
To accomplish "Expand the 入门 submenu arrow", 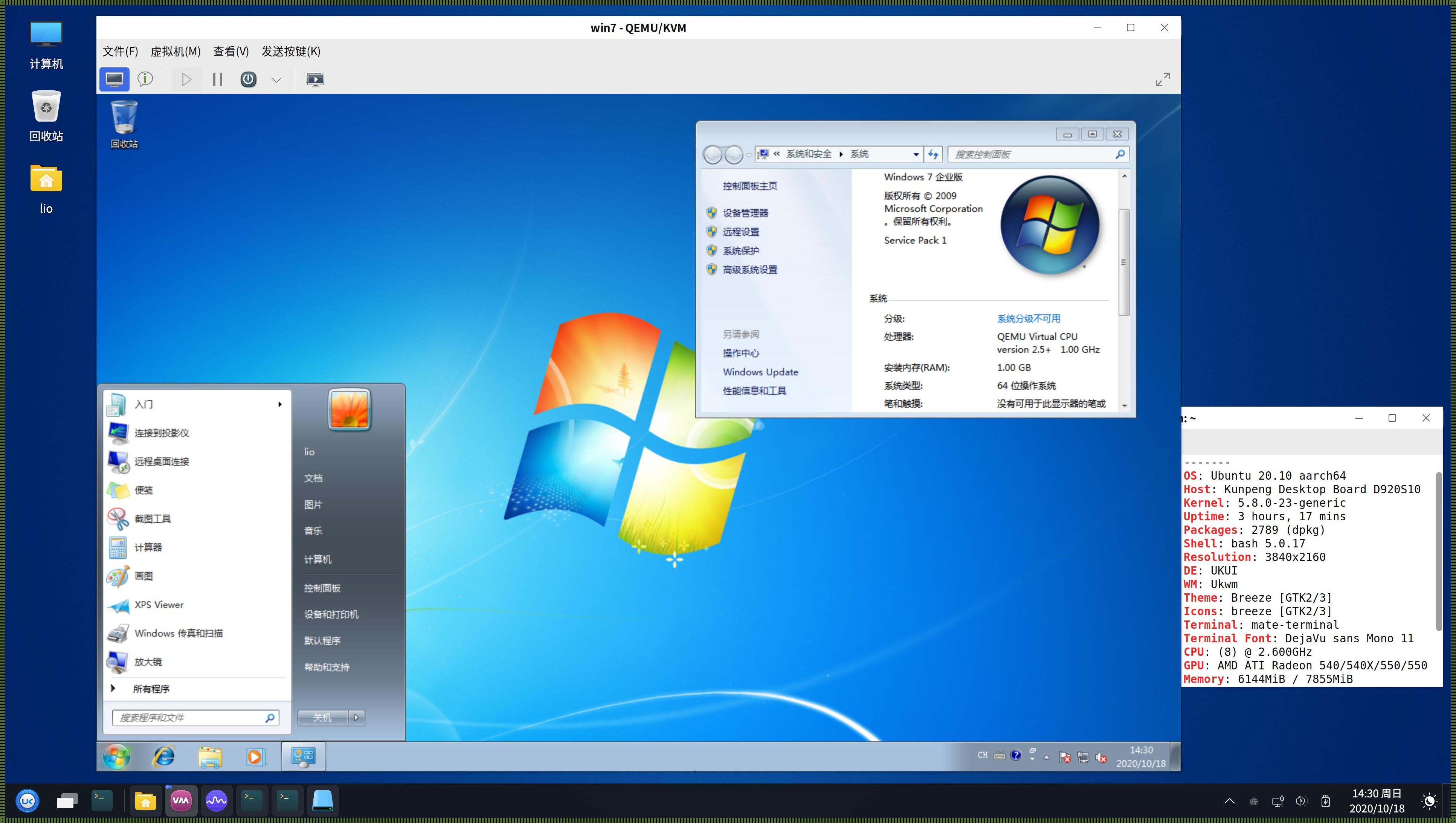I will click(280, 404).
